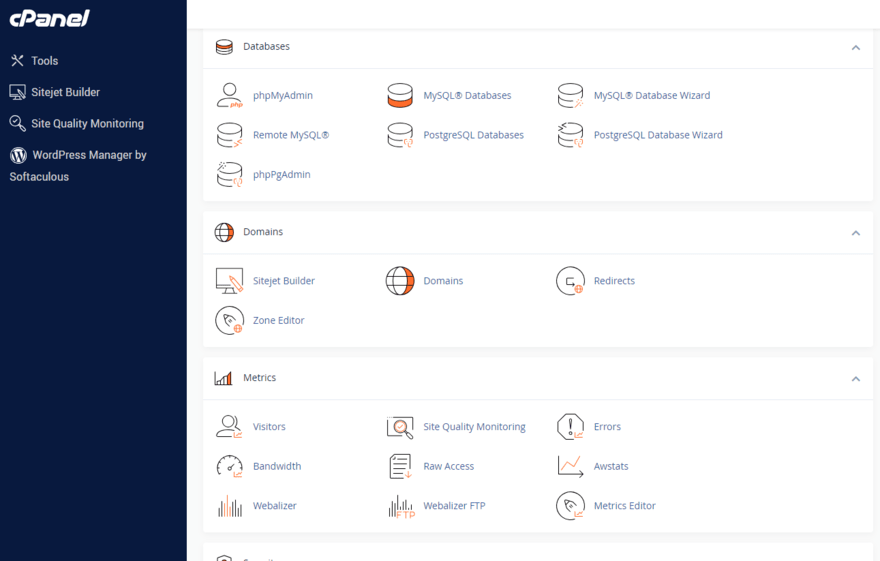
Task: Open the Metrics Editor icon
Action: click(571, 505)
